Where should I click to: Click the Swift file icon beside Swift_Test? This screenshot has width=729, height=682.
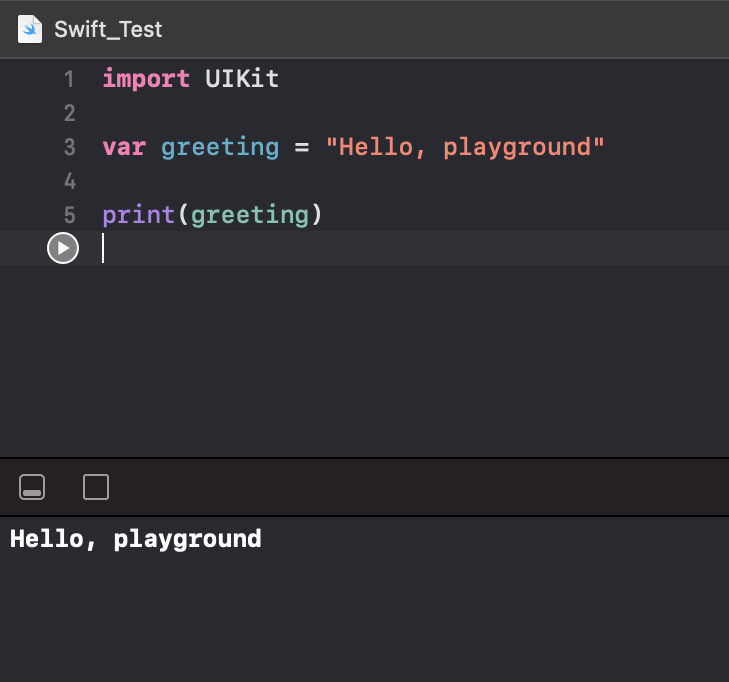click(x=31, y=29)
